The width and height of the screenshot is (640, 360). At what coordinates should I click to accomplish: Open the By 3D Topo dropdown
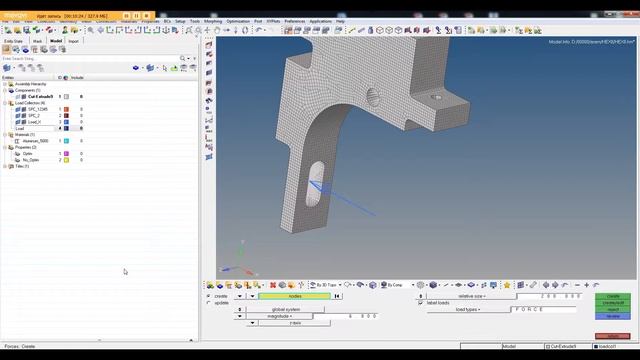coord(340,285)
